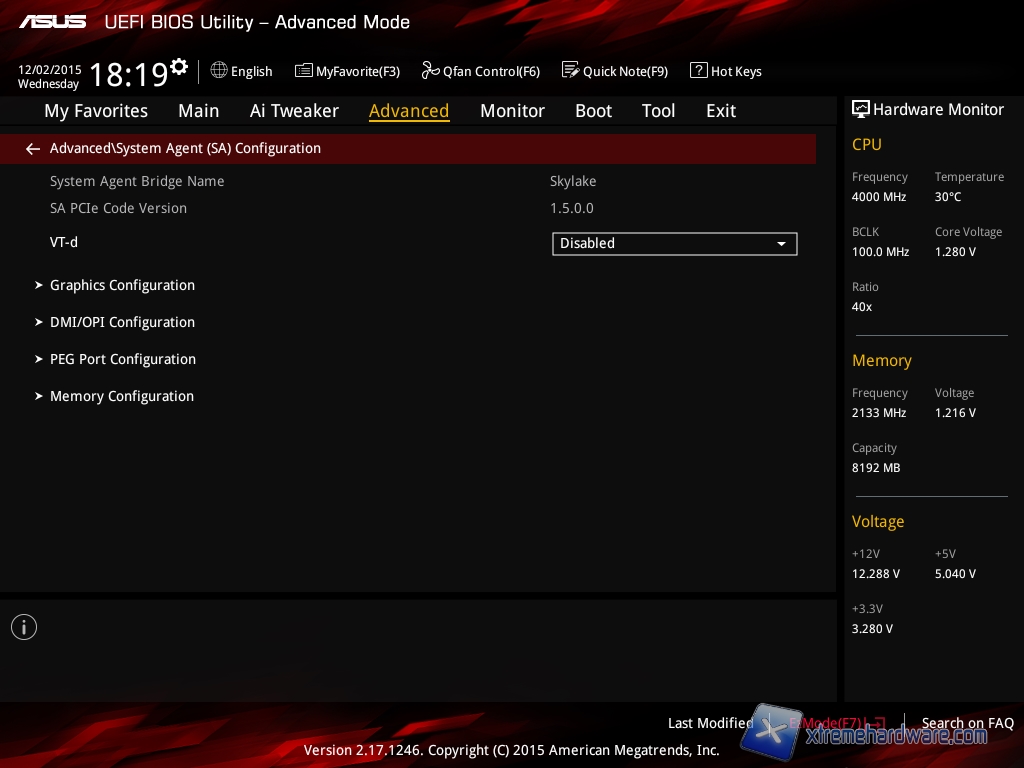Click Search on FAQ link
This screenshot has height=768, width=1024.
(x=967, y=723)
